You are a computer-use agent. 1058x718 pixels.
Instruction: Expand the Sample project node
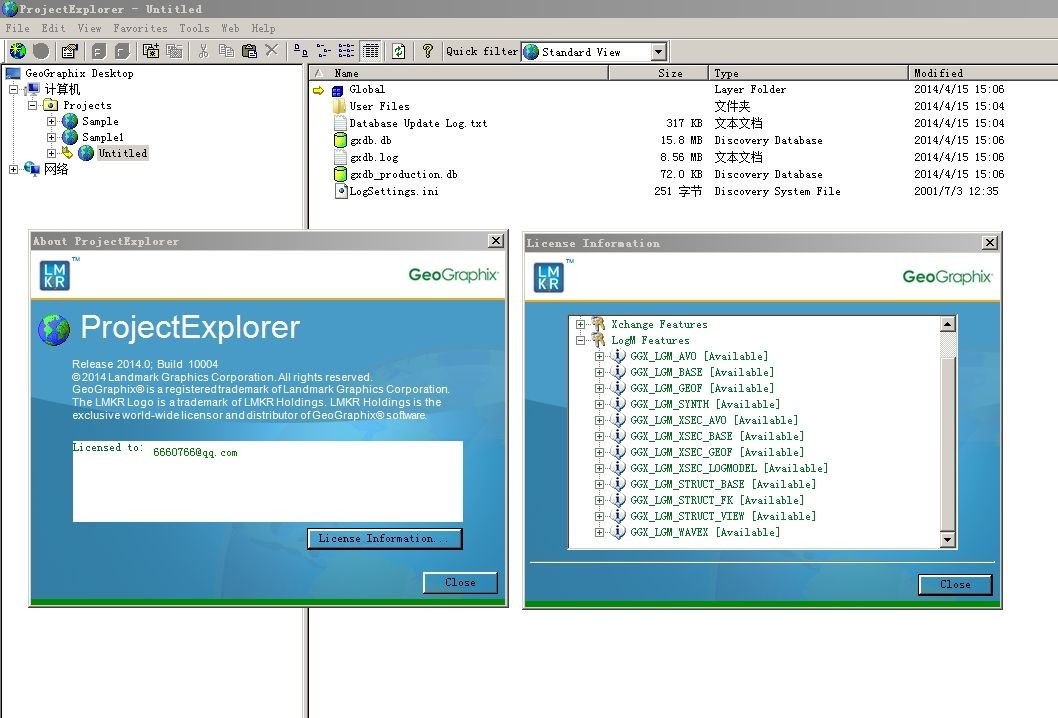[x=51, y=121]
